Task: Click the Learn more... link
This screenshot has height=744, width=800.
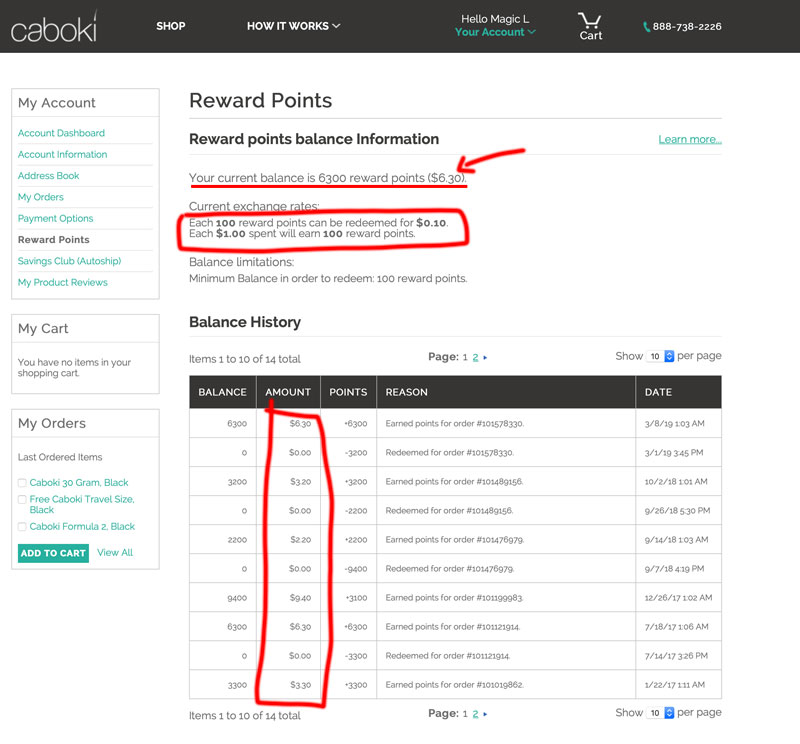Action: coord(690,139)
